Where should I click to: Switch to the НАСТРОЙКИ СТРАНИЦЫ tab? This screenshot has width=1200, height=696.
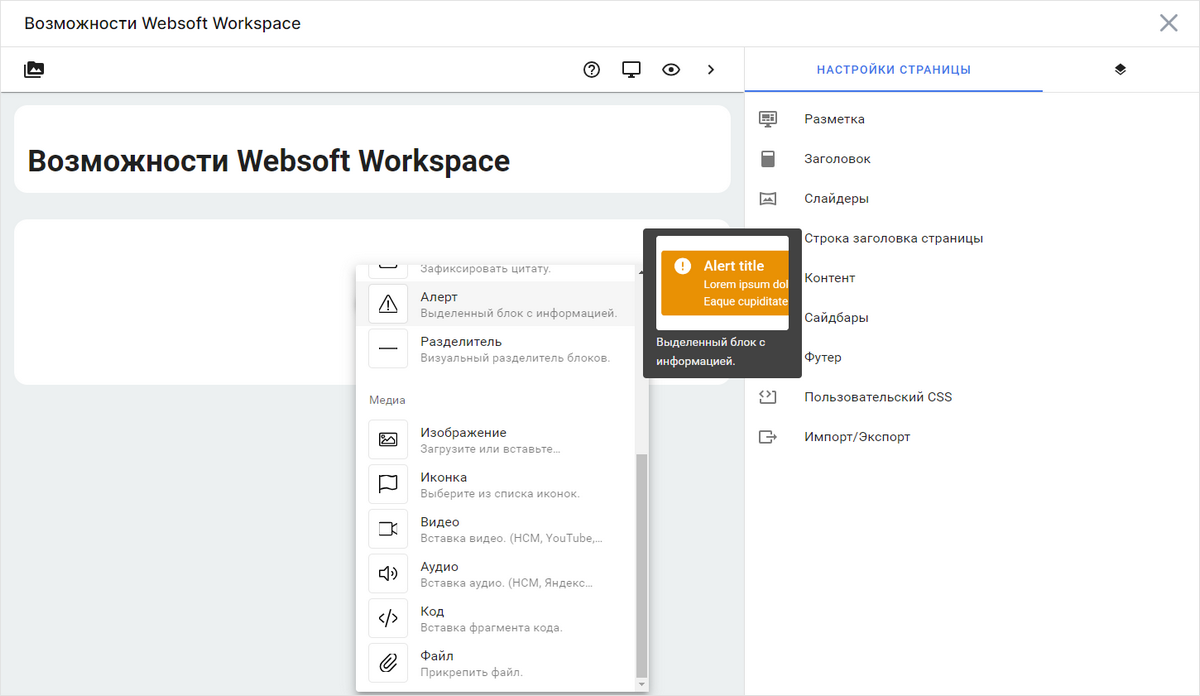(893, 69)
